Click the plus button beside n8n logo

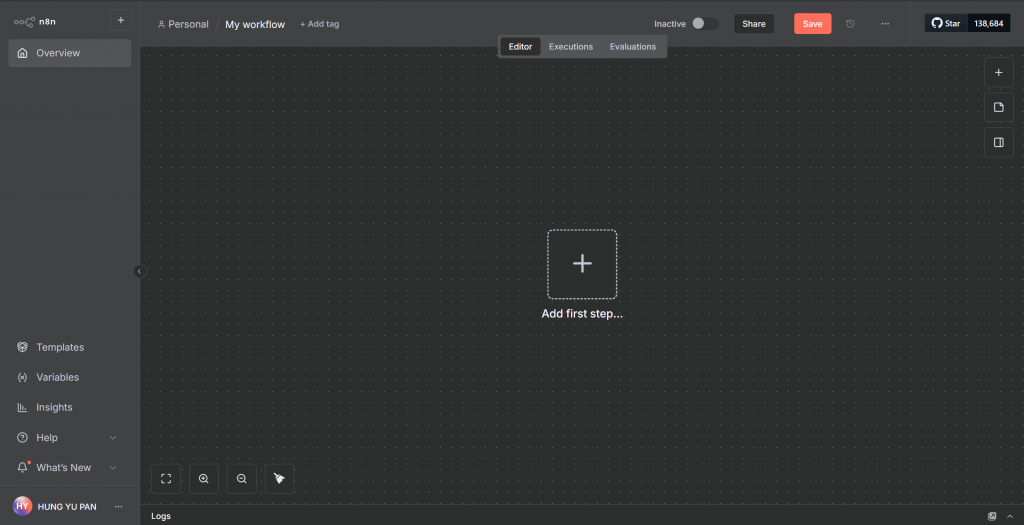point(121,20)
